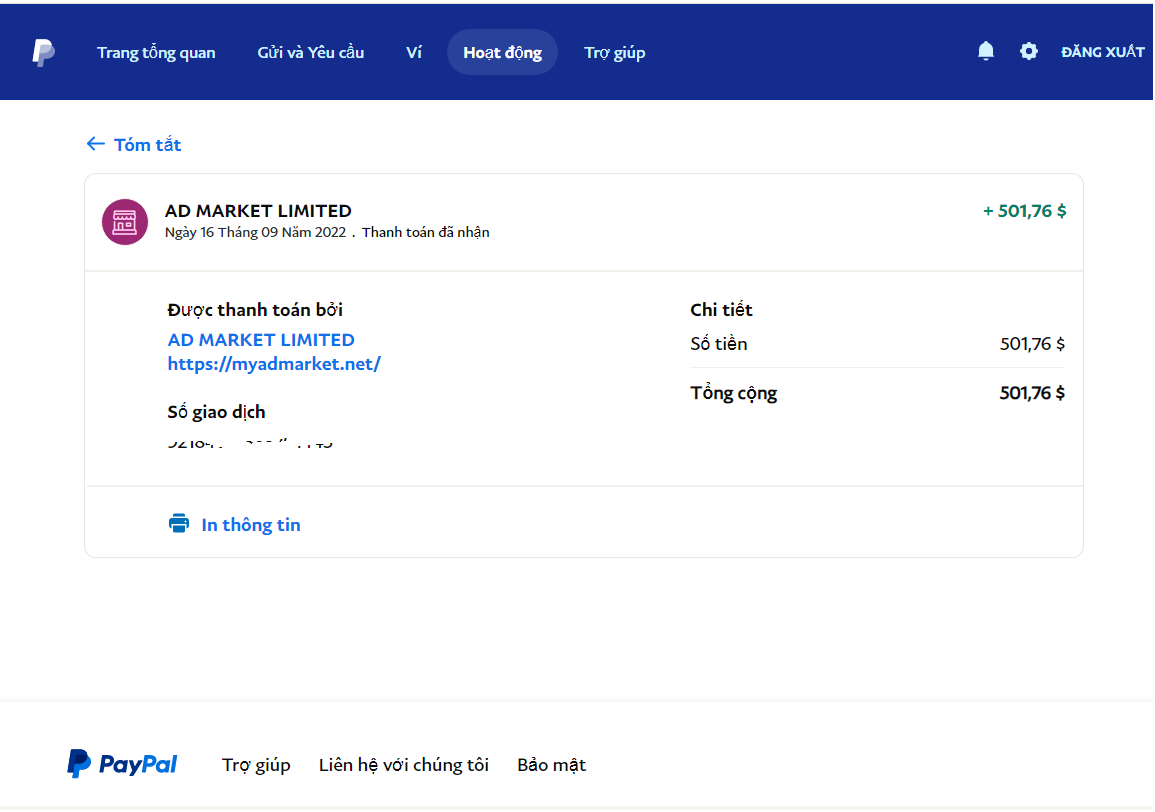Open the Ví (wallet) page
This screenshot has height=812, width=1155.
[414, 53]
